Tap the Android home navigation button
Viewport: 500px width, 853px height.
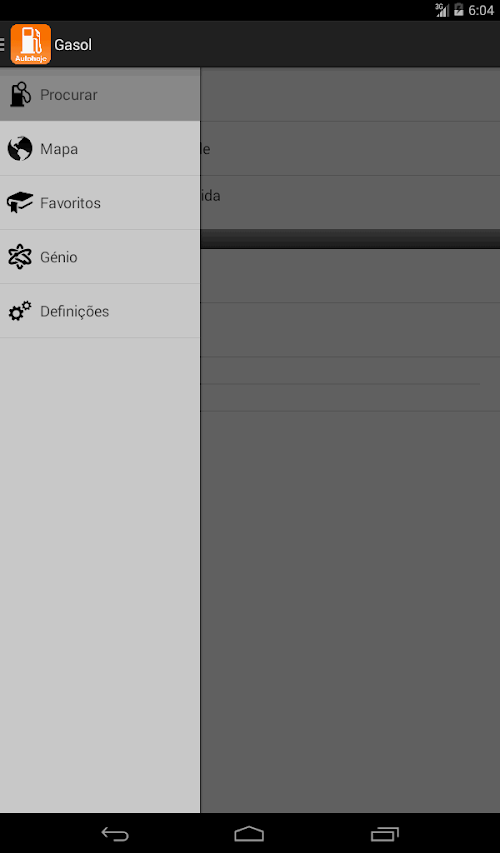(249, 833)
